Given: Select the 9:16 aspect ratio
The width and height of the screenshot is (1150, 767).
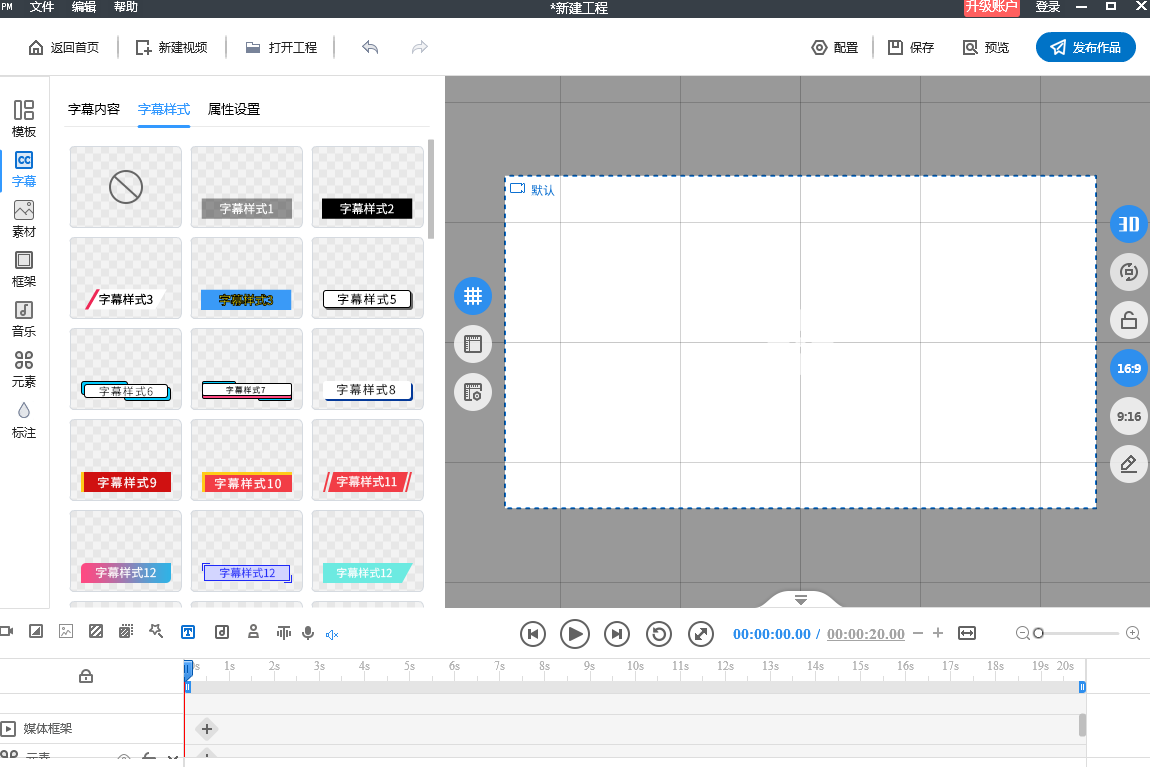Looking at the screenshot, I should [x=1128, y=416].
